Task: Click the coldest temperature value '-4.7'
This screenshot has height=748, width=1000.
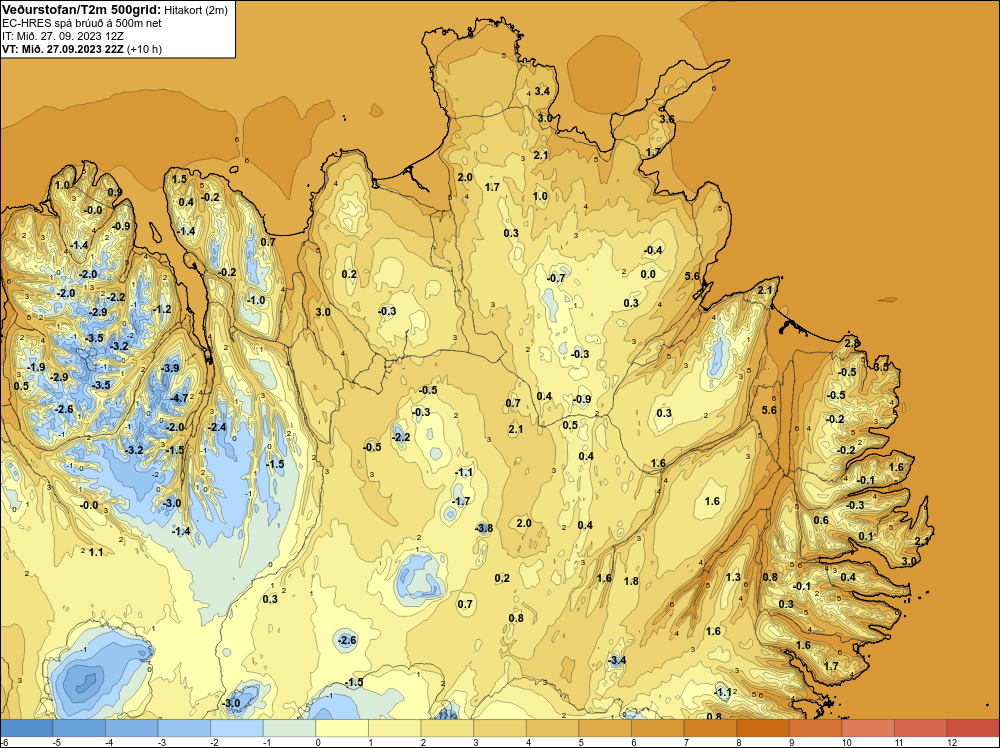Action: pos(179,398)
